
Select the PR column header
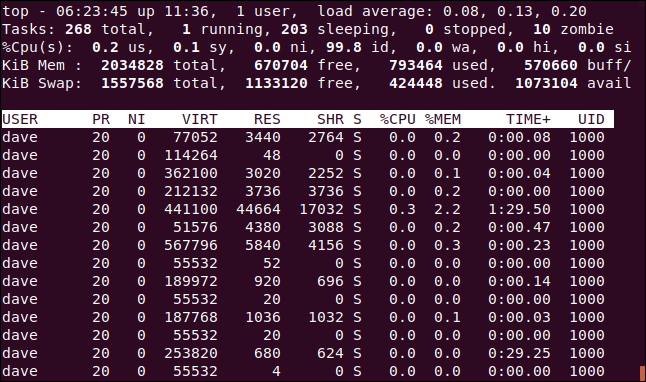[101, 119]
